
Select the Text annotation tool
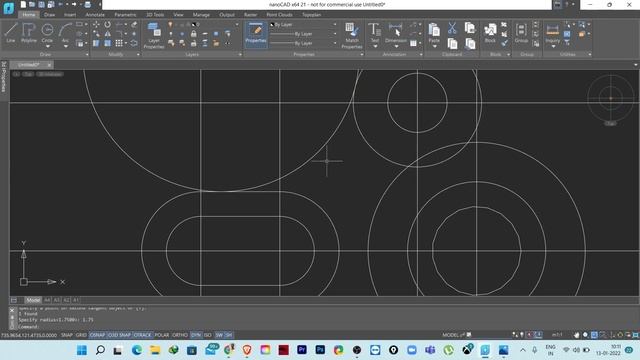coord(375,33)
